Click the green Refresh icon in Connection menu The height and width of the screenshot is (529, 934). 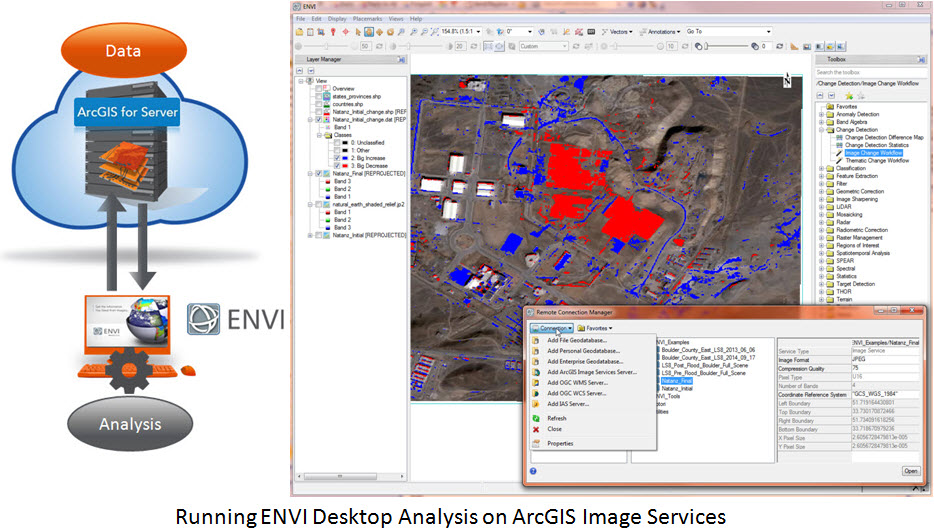[537, 418]
